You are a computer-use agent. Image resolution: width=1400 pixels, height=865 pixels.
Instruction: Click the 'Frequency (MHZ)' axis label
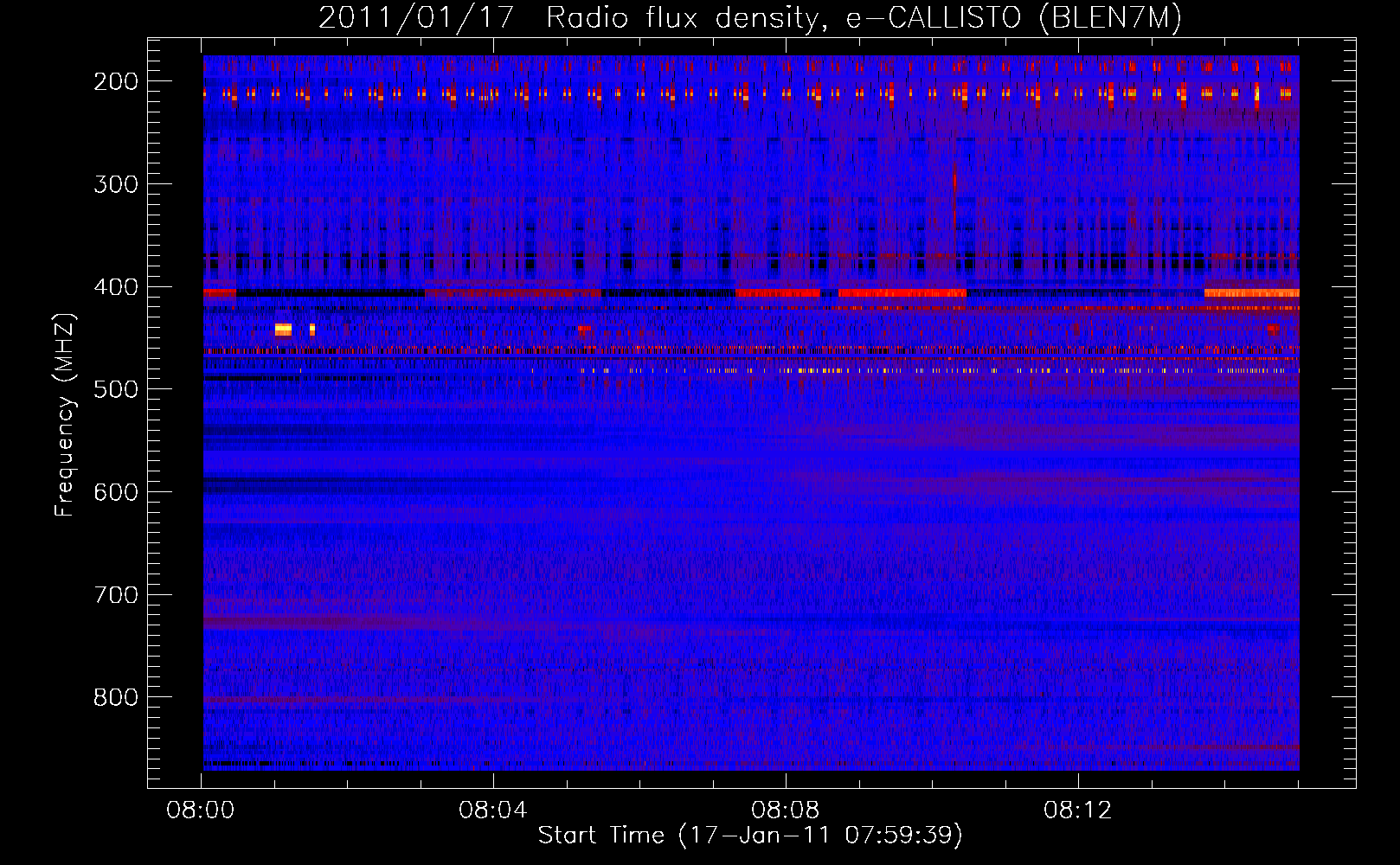tap(65, 414)
